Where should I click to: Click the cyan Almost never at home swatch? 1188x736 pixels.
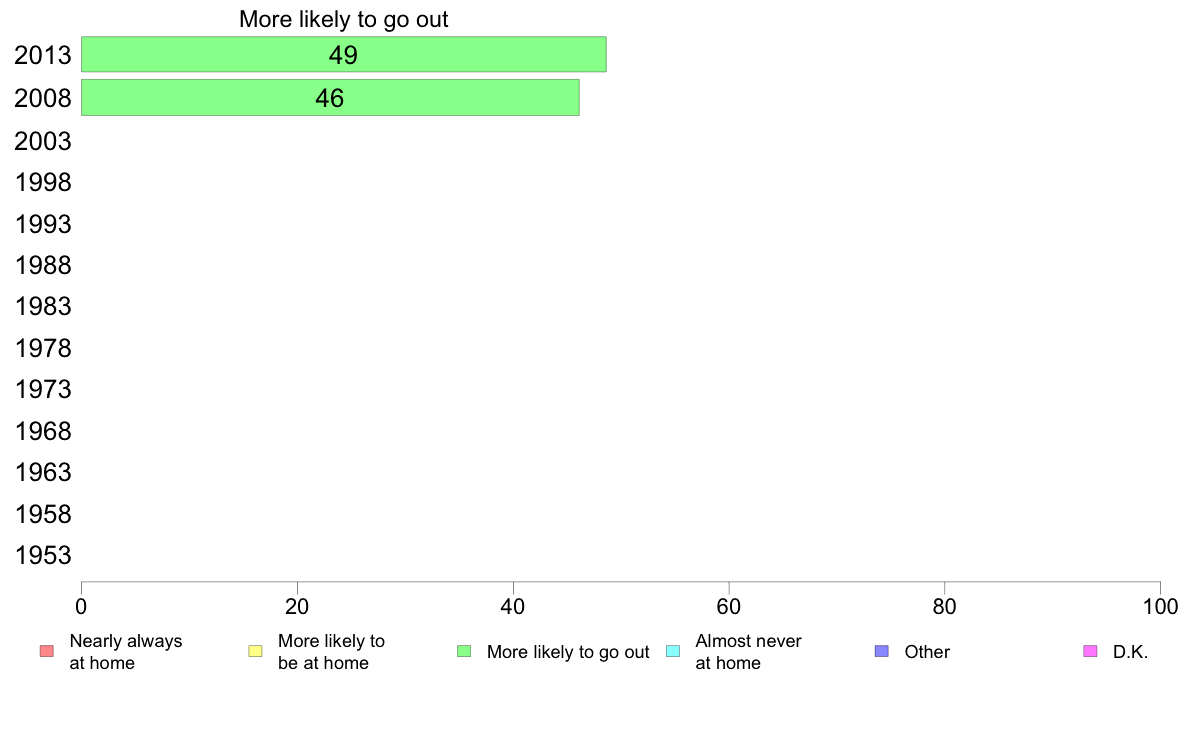pos(672,652)
